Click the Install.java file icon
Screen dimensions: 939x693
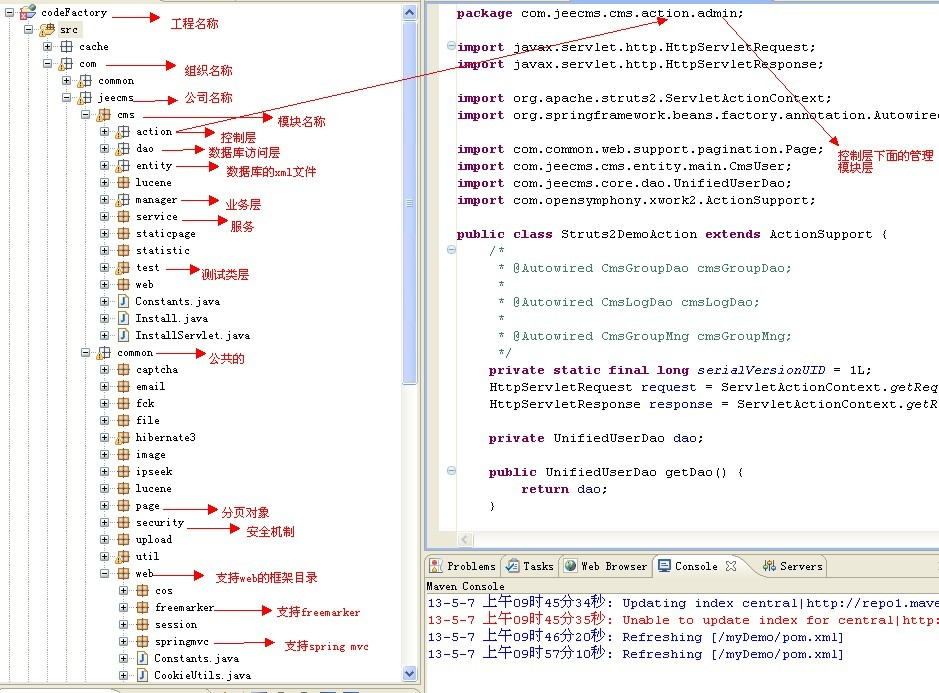(x=123, y=318)
